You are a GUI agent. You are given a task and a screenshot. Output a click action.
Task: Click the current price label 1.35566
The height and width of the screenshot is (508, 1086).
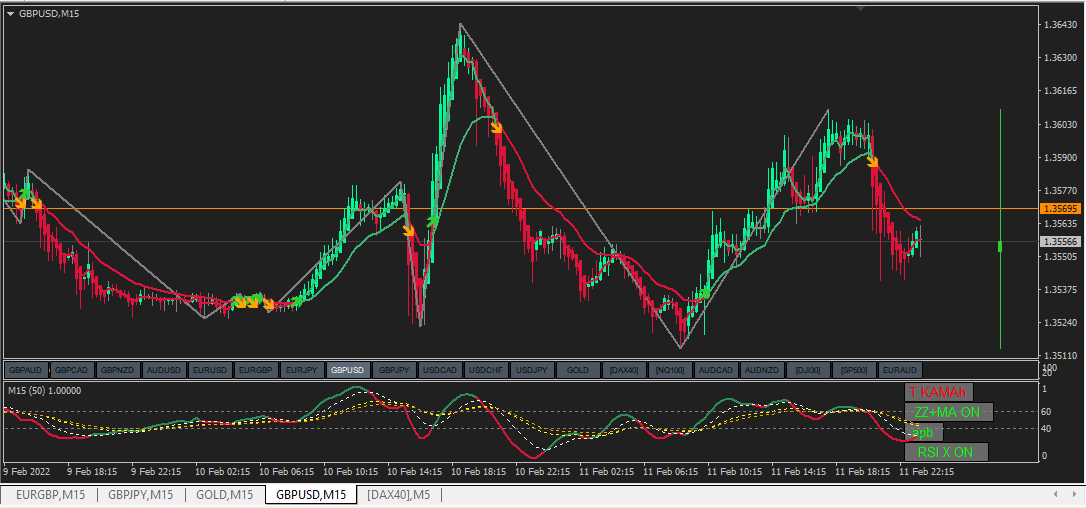(1059, 241)
